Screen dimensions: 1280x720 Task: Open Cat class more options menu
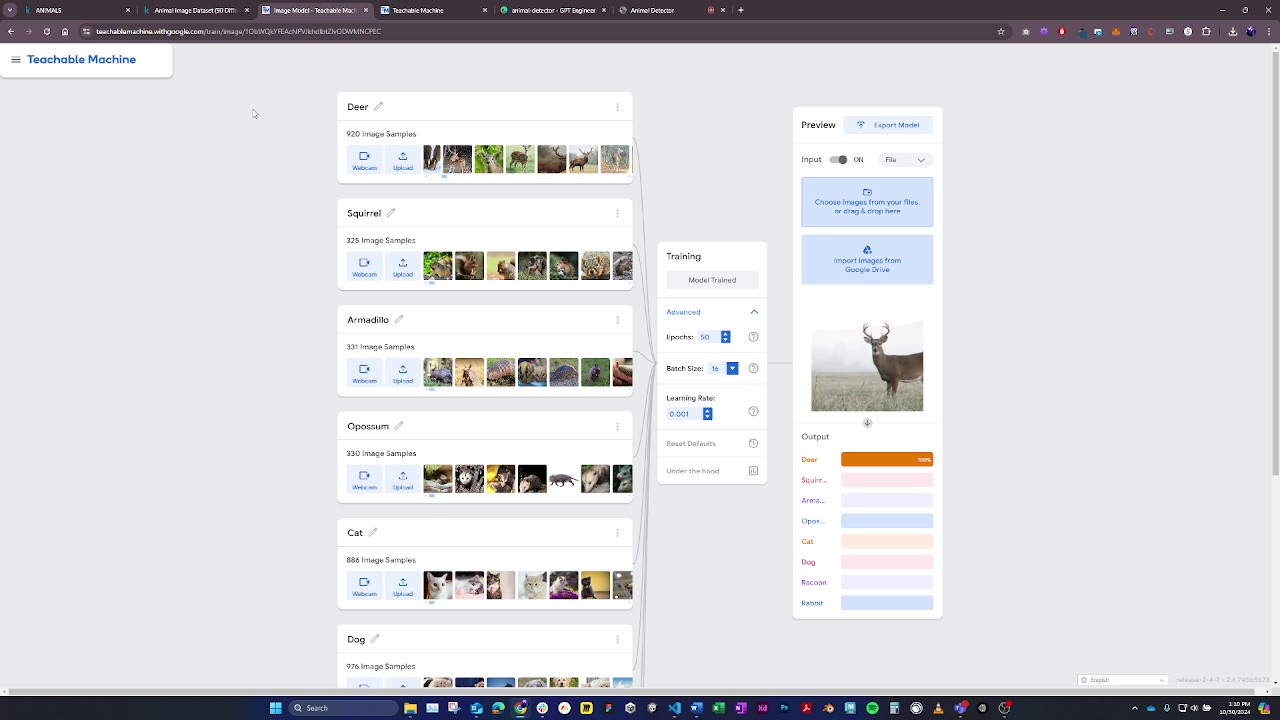617,533
